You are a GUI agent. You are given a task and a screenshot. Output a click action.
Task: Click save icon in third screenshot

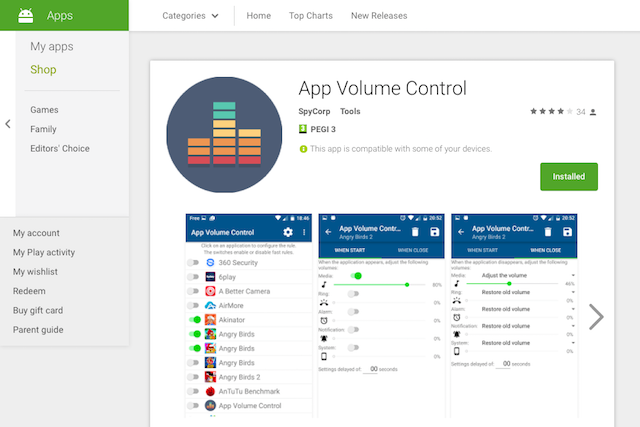[567, 232]
